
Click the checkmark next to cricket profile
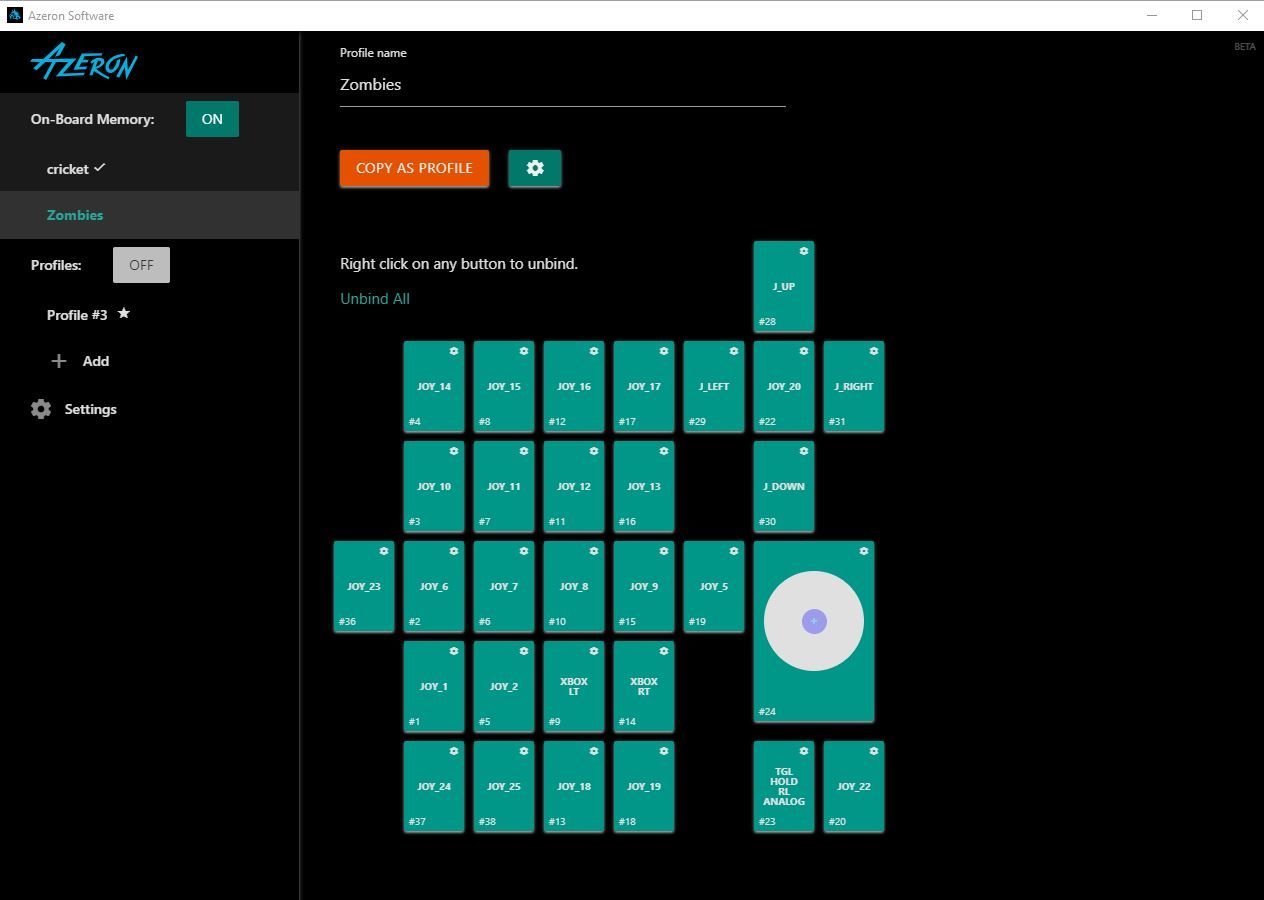click(x=100, y=168)
